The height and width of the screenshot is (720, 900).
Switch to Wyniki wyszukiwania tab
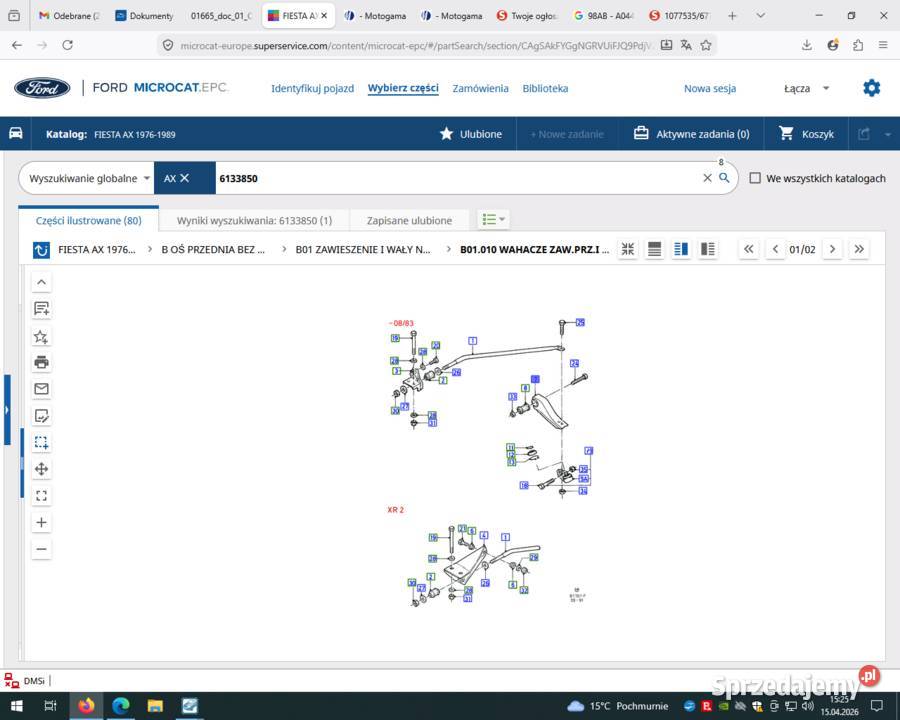254,220
